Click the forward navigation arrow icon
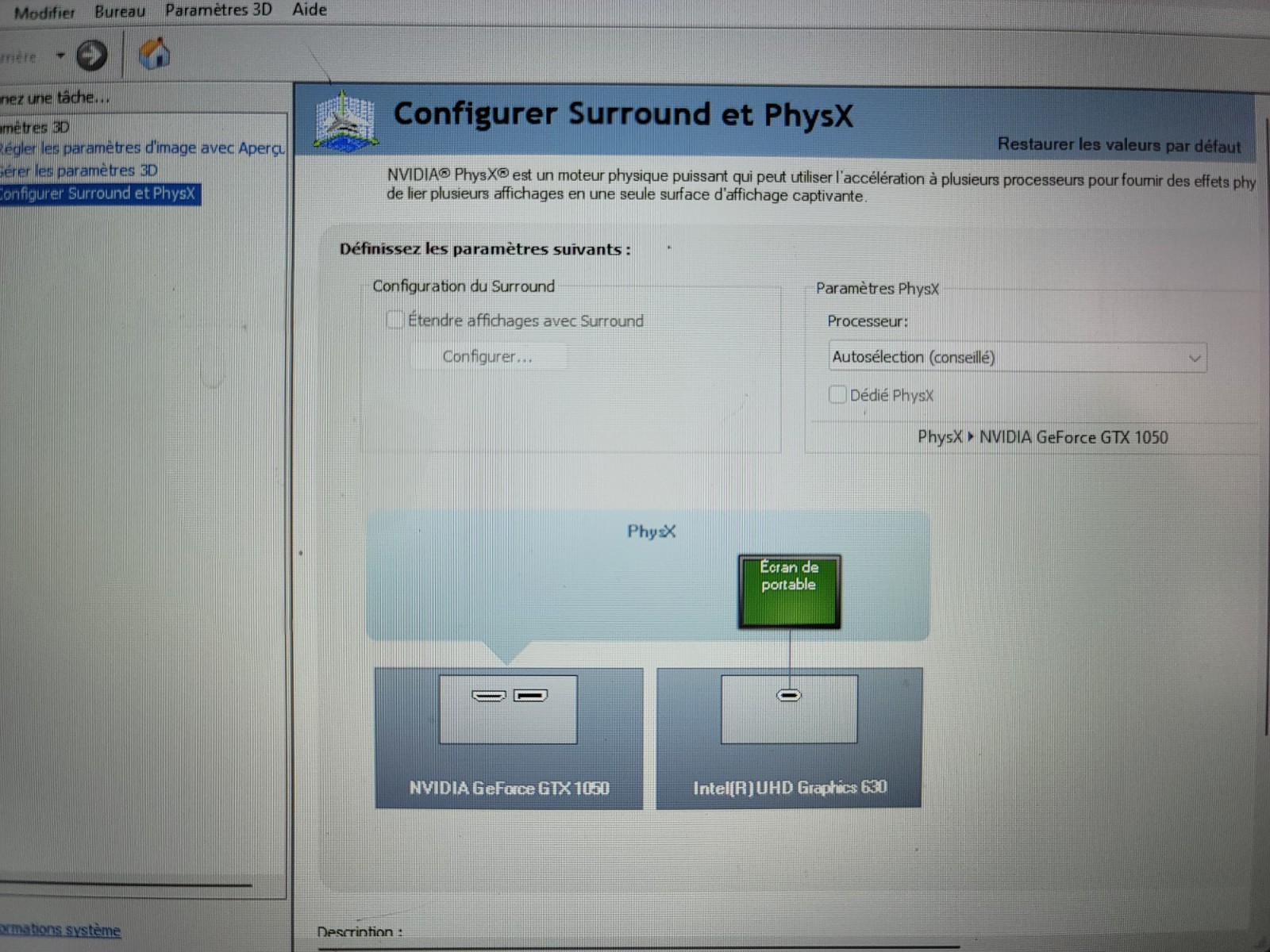 (91, 55)
